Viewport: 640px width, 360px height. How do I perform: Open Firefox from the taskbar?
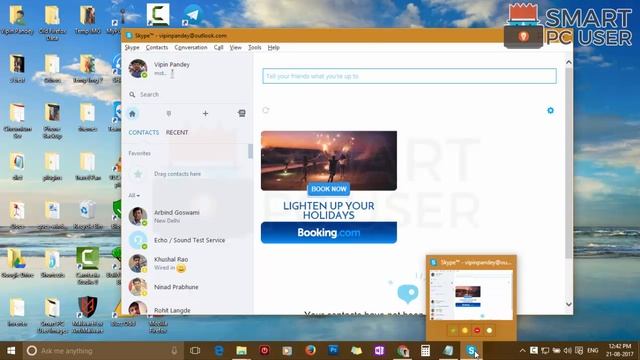pyautogui.click(x=310, y=351)
